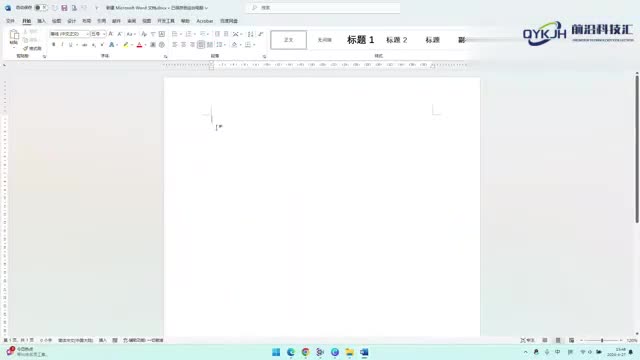Click the search box in title bar

click(323, 8)
